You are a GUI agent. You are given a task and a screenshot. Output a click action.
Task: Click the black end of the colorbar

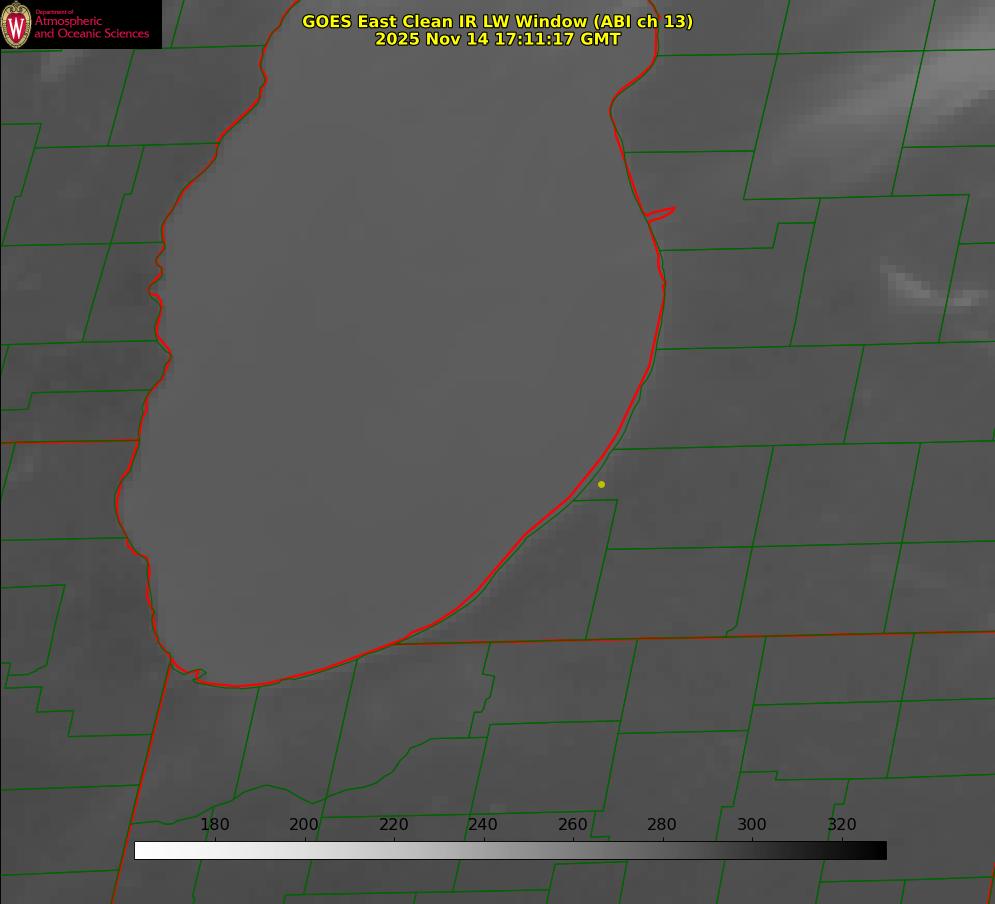tap(878, 851)
